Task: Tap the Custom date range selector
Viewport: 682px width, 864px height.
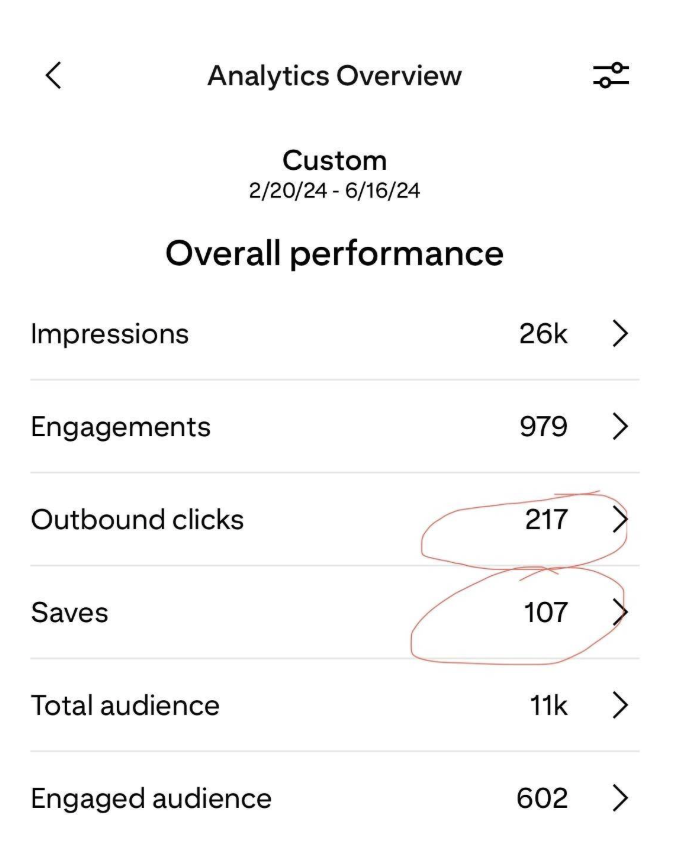Action: pyautogui.click(x=334, y=160)
